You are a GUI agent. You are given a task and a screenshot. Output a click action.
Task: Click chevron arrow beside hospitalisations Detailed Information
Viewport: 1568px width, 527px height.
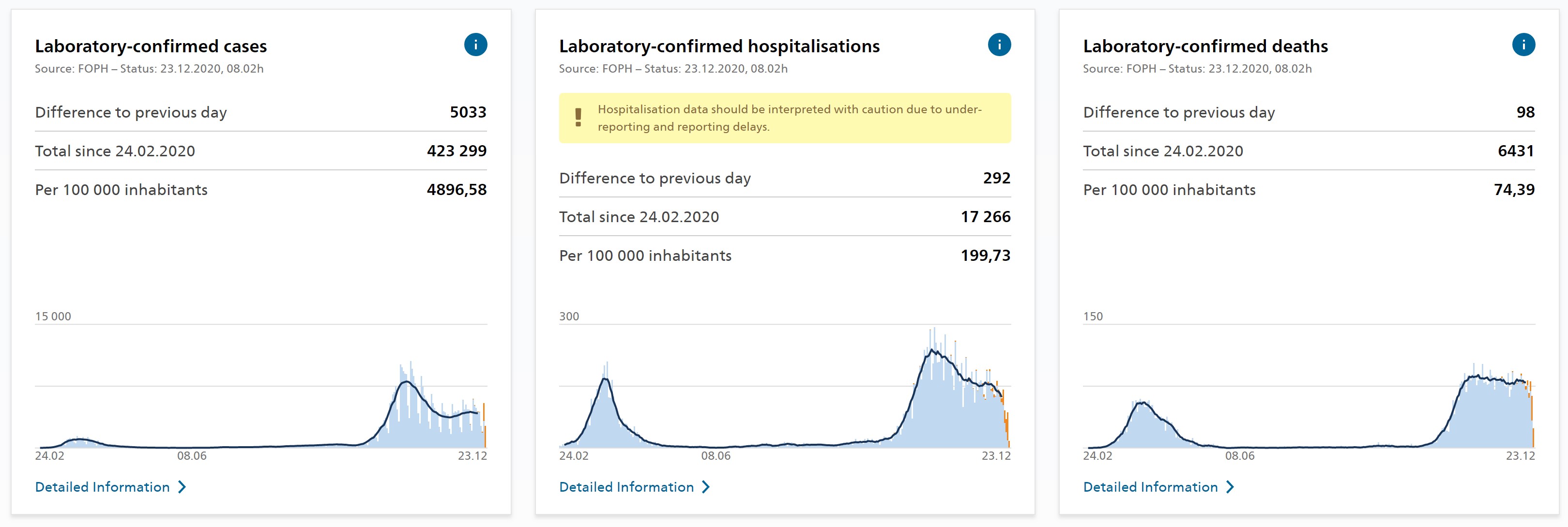pyautogui.click(x=705, y=487)
